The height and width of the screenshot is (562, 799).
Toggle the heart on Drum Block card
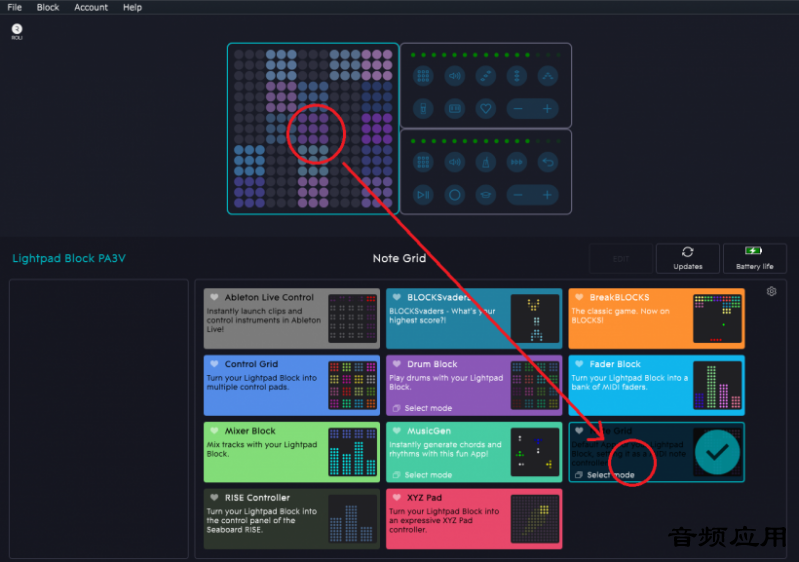397,364
